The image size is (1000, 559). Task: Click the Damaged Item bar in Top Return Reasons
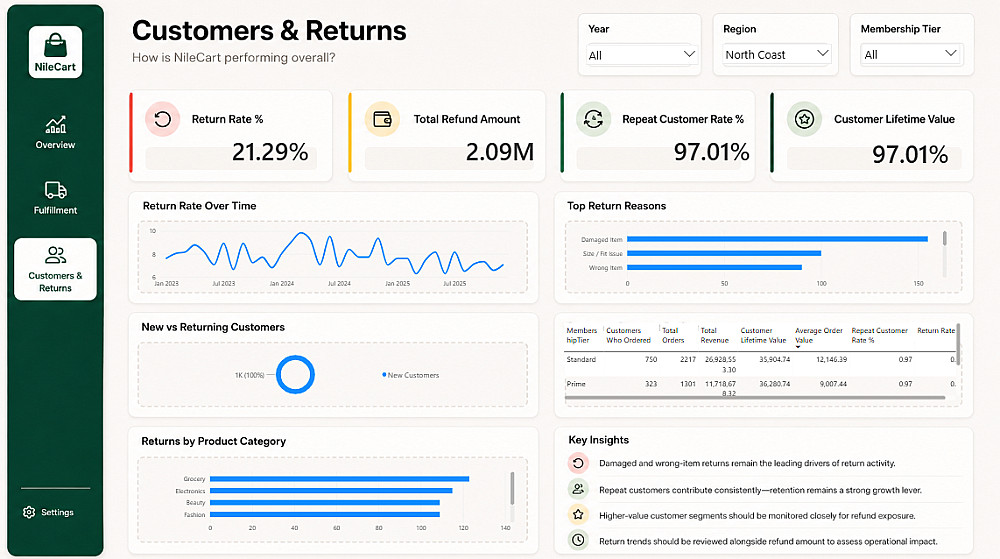[777, 239]
